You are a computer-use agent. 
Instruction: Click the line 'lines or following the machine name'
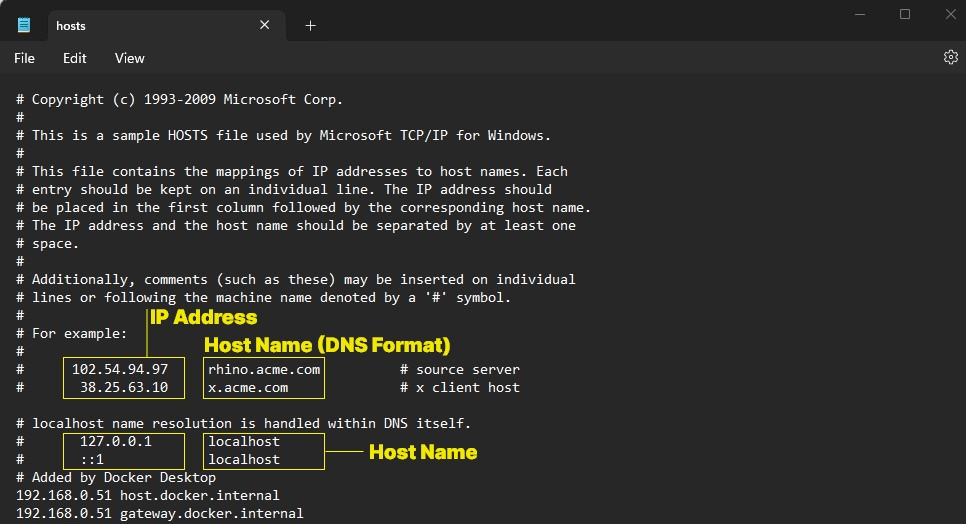pos(263,297)
